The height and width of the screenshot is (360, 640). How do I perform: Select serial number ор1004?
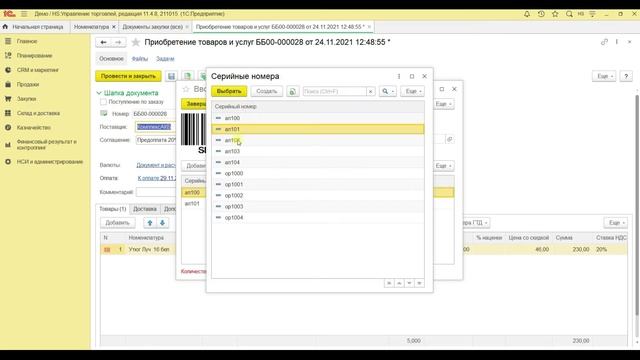pyautogui.click(x=318, y=218)
